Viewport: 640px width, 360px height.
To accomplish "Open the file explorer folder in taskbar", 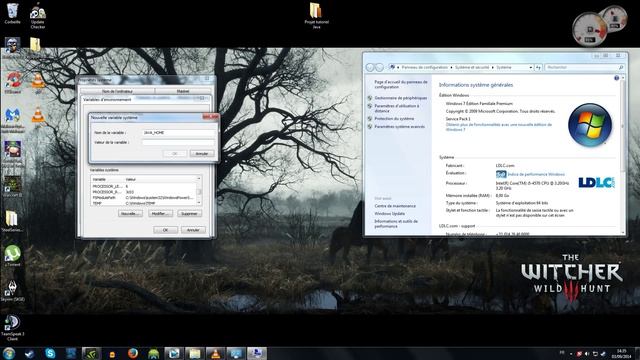I will [x=195, y=353].
